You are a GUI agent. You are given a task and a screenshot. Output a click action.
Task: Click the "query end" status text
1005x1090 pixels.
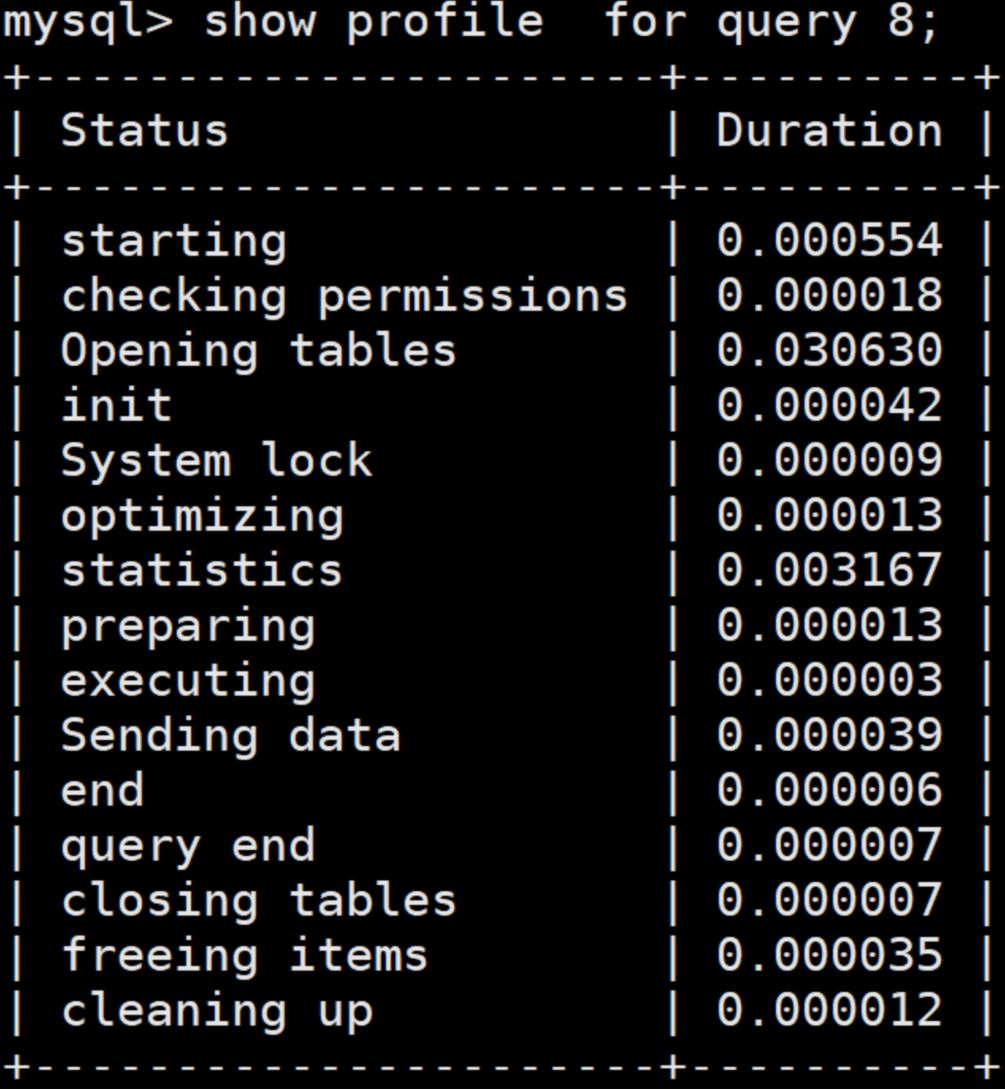click(188, 846)
